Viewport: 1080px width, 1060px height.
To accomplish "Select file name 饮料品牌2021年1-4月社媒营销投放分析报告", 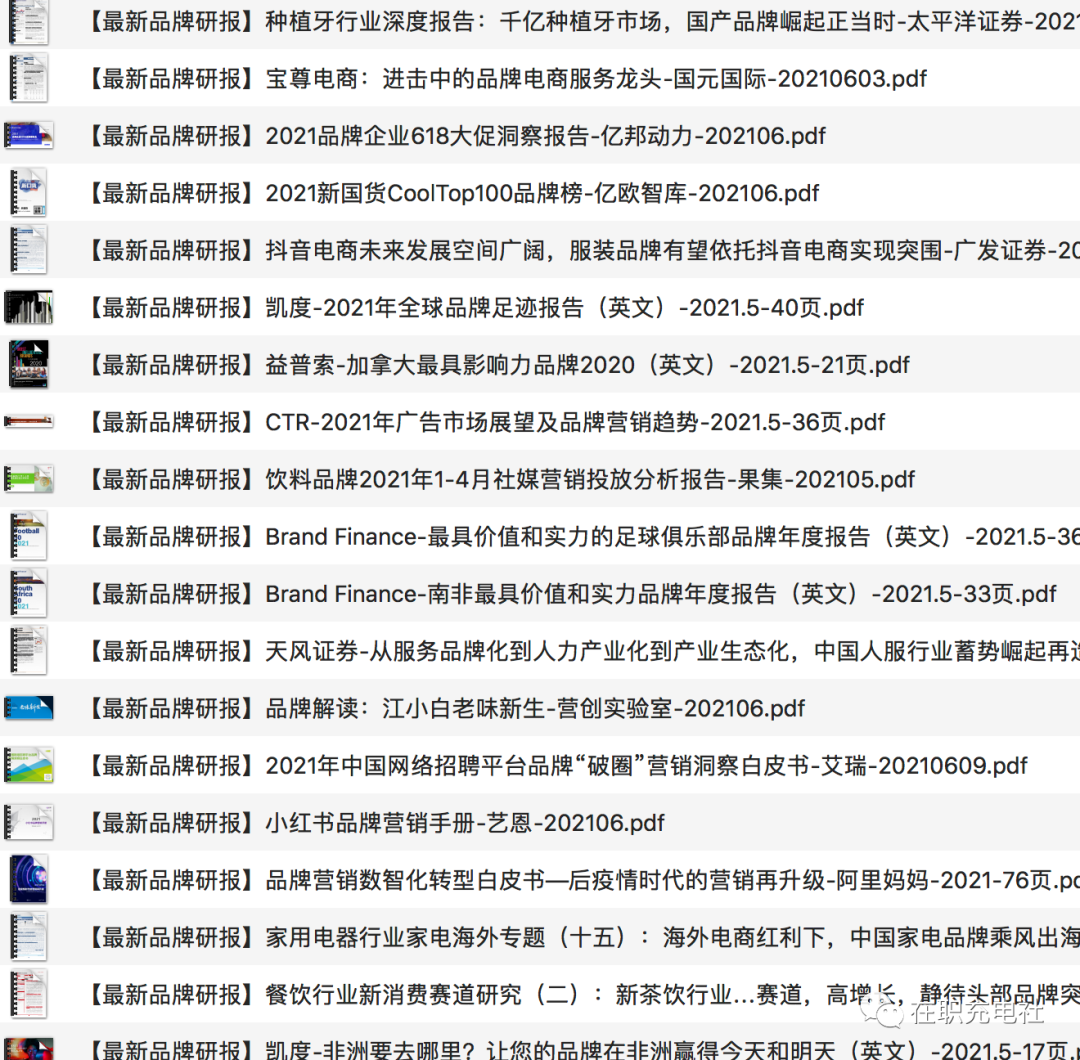I will pyautogui.click(x=501, y=479).
